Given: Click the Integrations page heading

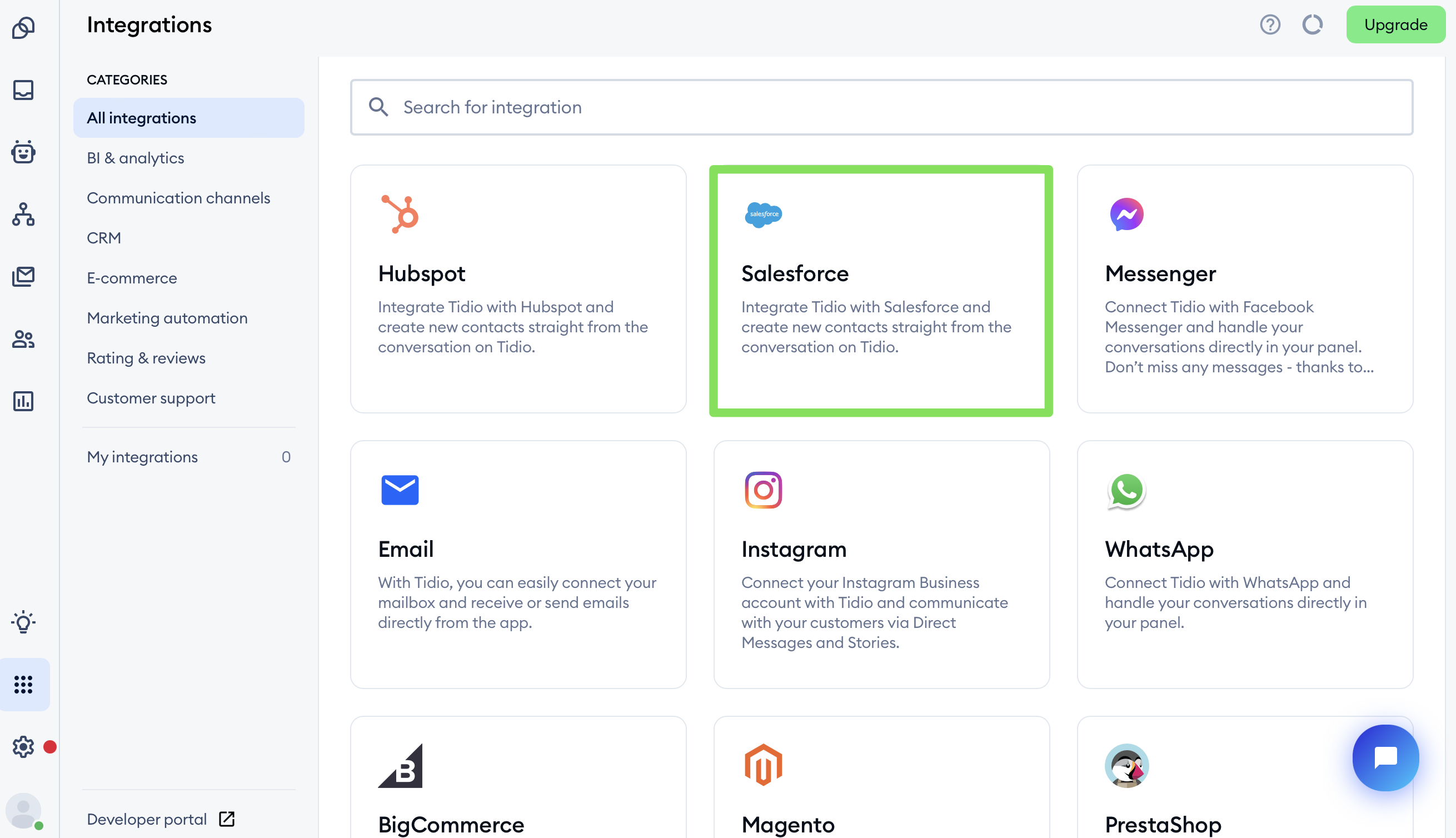Looking at the screenshot, I should point(149,25).
